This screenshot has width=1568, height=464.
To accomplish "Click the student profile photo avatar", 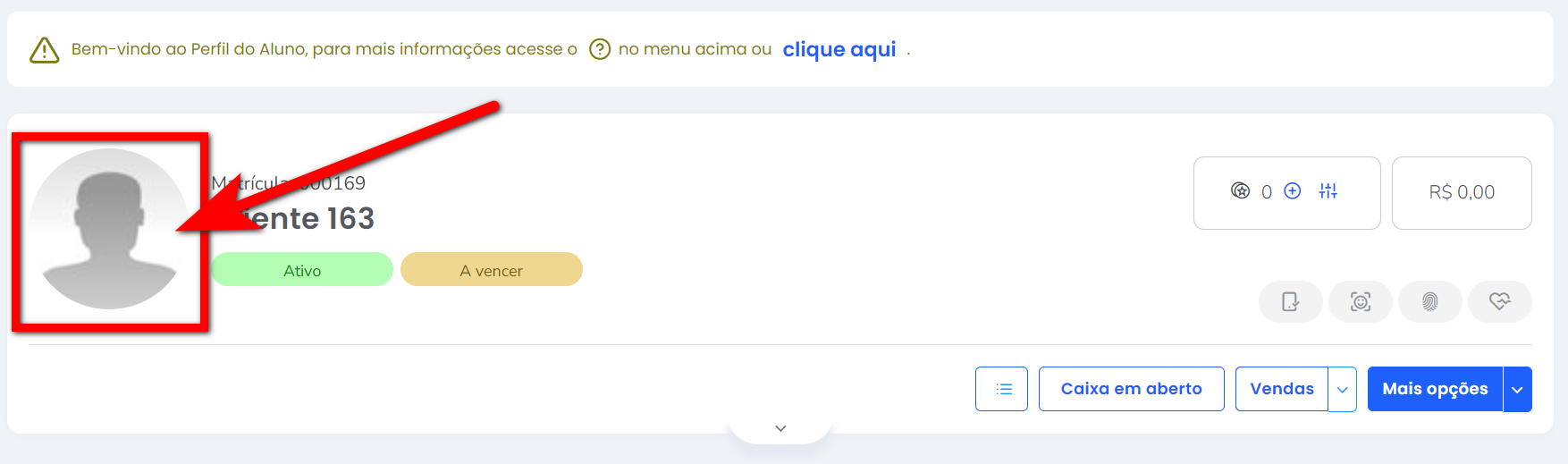I will tap(109, 229).
